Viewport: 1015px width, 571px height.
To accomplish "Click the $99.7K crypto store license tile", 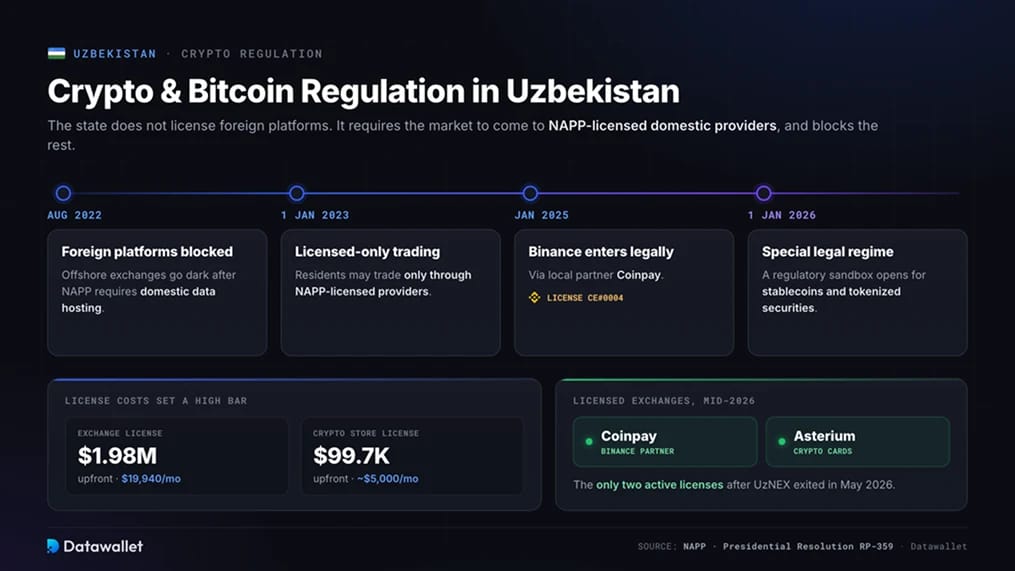I will click(412, 456).
